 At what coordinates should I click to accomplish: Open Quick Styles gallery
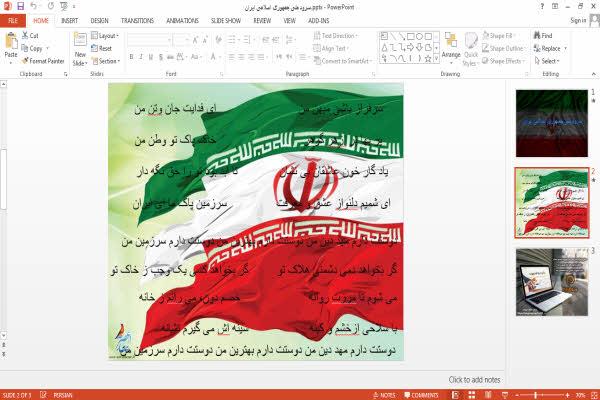[471, 49]
